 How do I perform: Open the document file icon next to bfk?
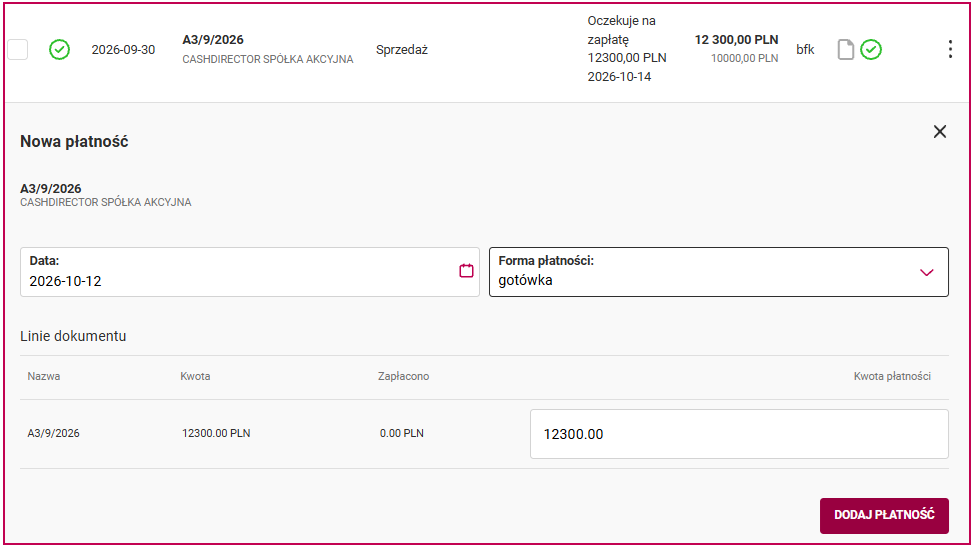(x=845, y=50)
